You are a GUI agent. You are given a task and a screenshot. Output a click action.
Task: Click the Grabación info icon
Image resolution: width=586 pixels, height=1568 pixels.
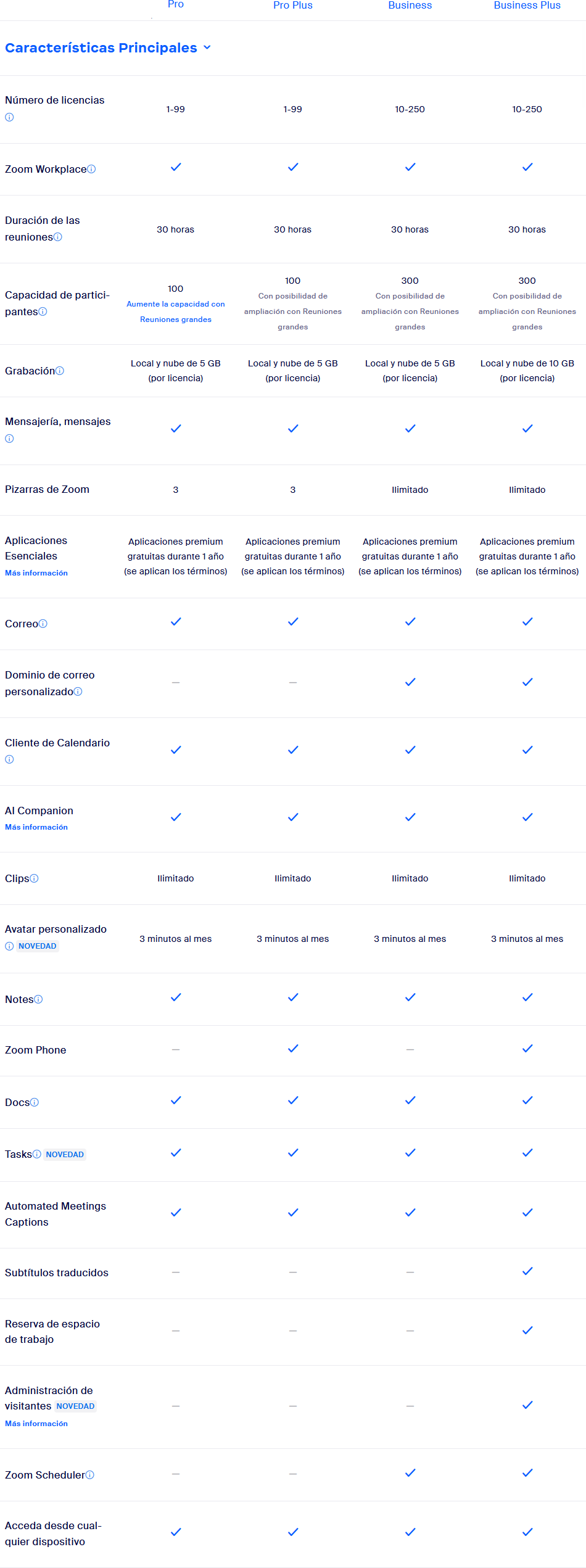coord(60,371)
